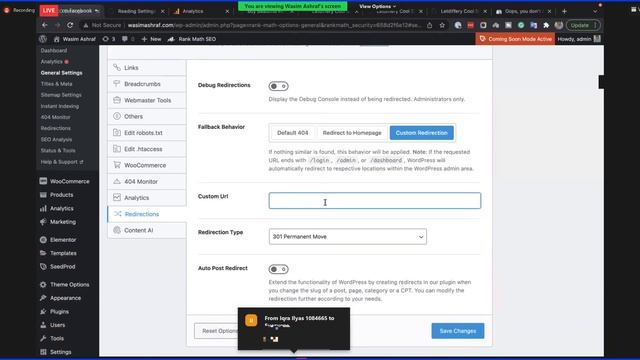
Task: Open Rank Math Analytics submenu item
Action: coord(51,62)
